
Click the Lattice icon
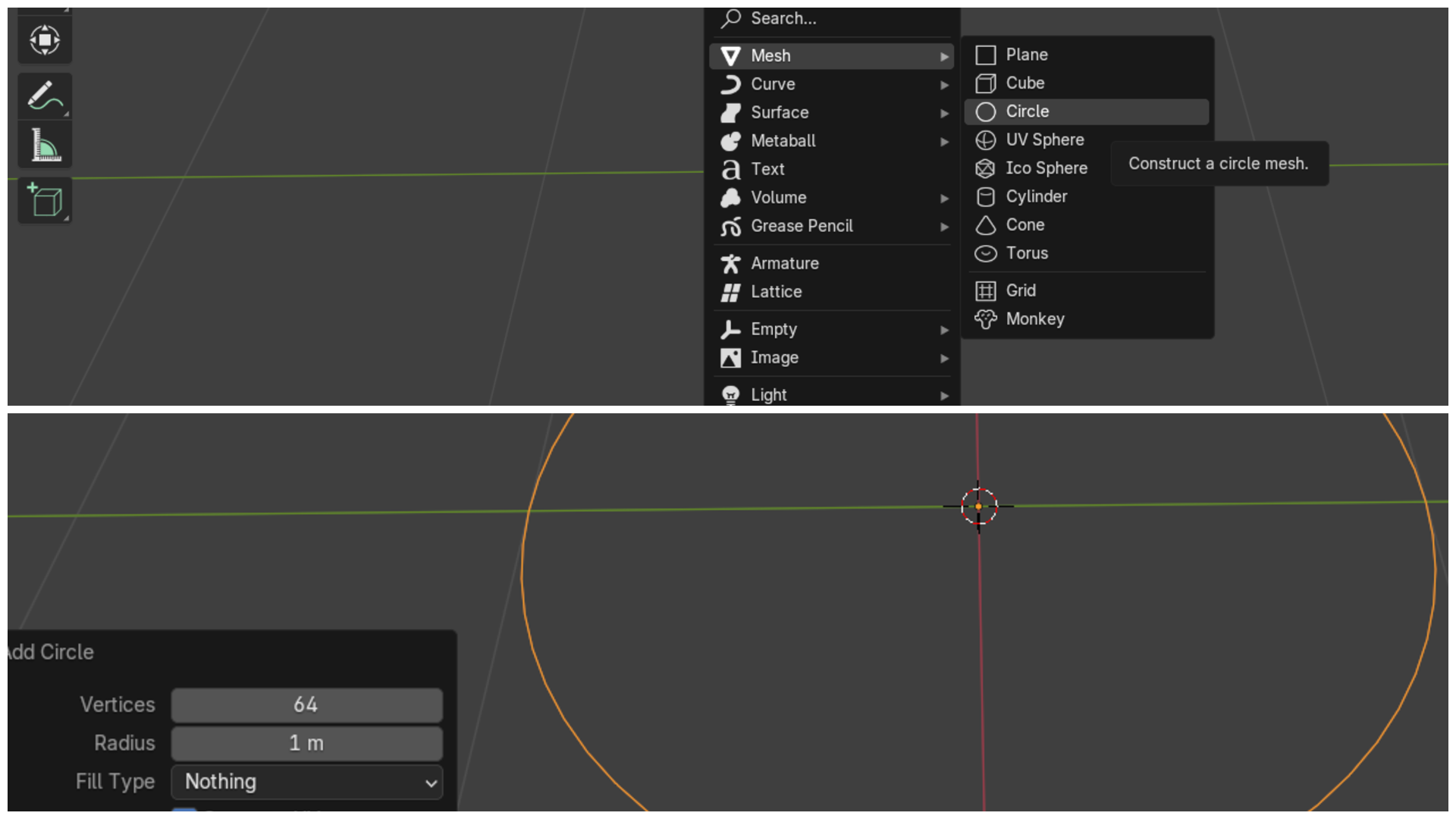click(x=730, y=292)
